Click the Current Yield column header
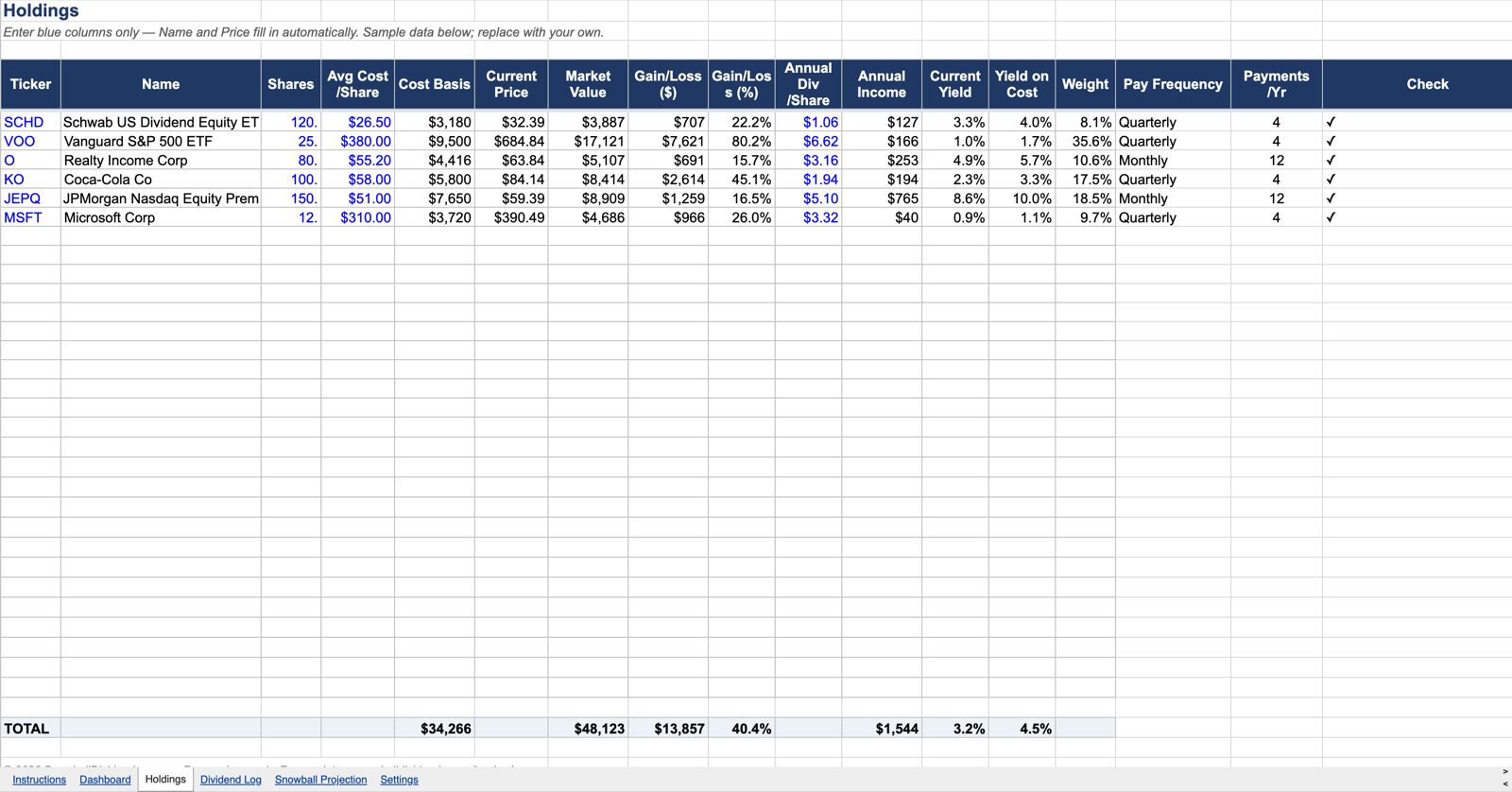Screen dimensions: 1512x792 tap(955, 84)
